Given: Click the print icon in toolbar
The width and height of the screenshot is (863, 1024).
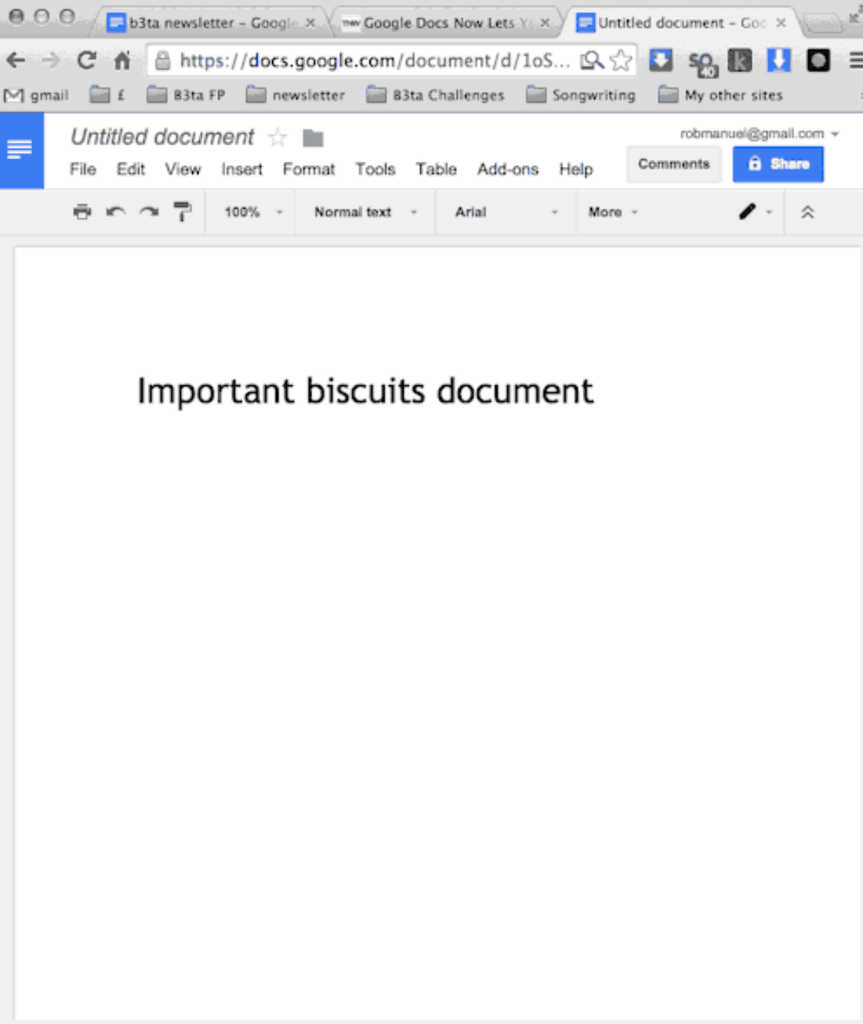Looking at the screenshot, I should (82, 212).
